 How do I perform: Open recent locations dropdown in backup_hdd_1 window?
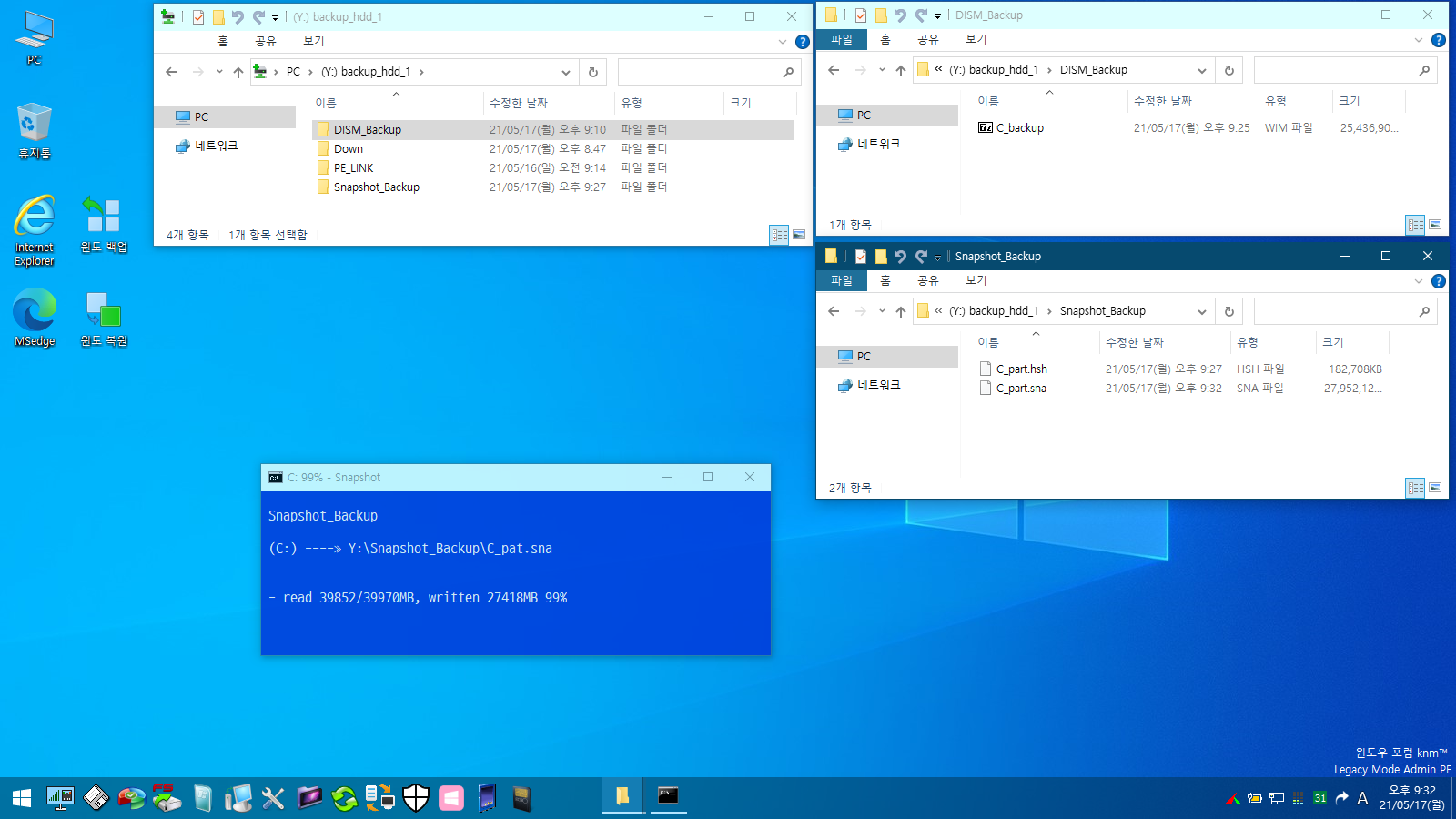[219, 72]
